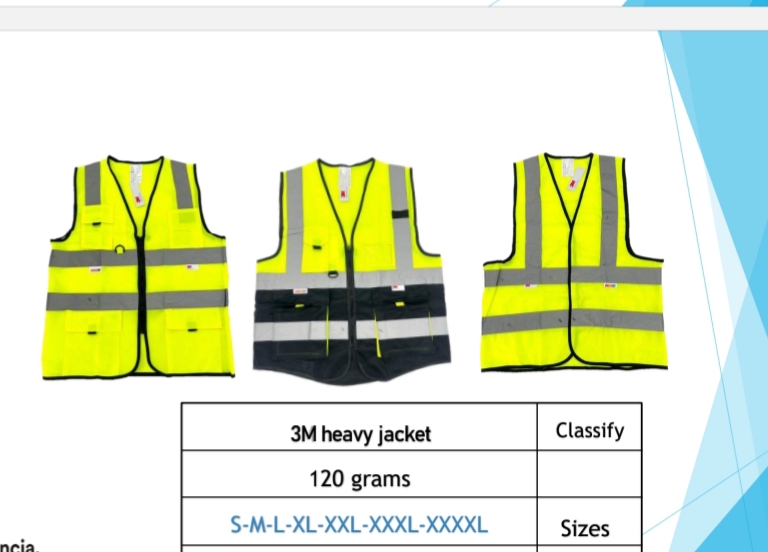Click the "3M heavy jacket" table header

[360, 433]
